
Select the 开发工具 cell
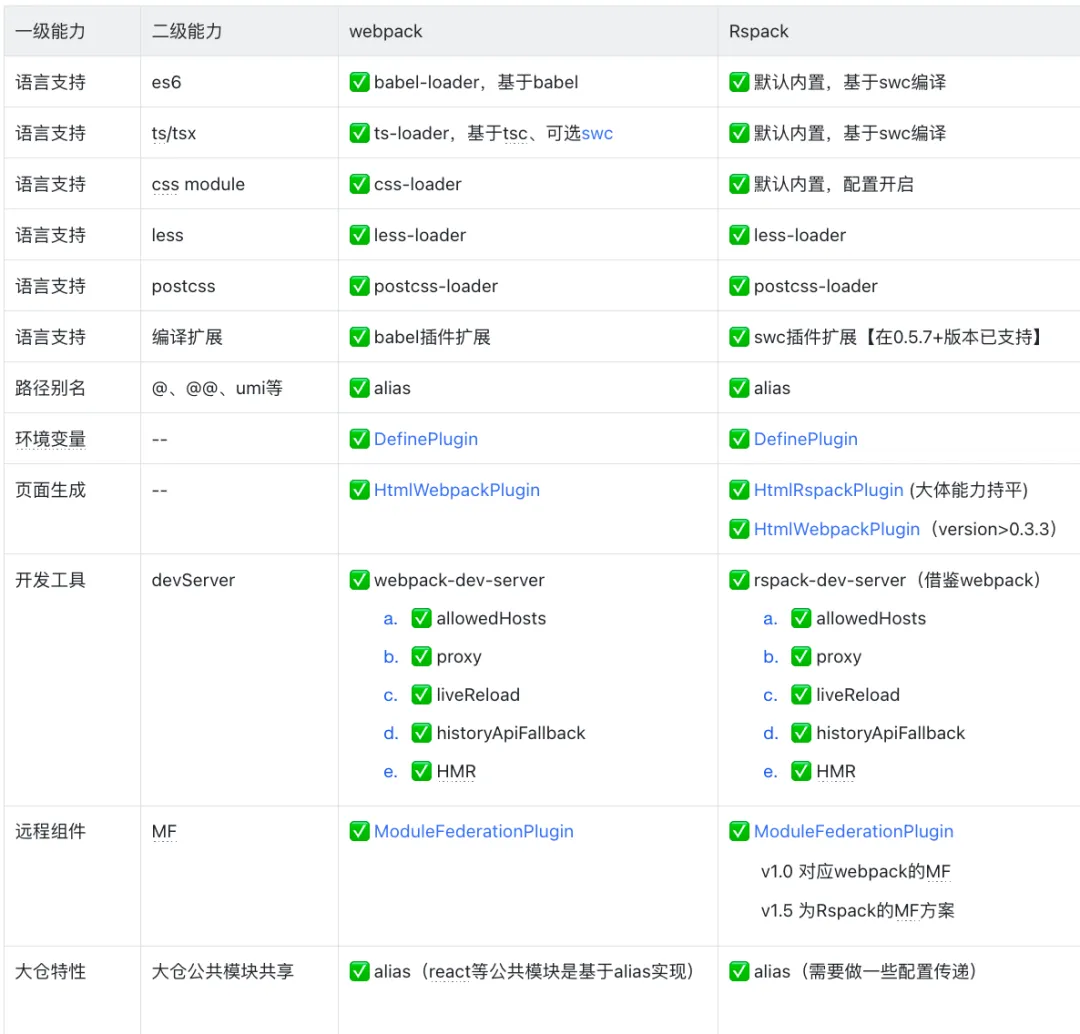click(x=72, y=680)
